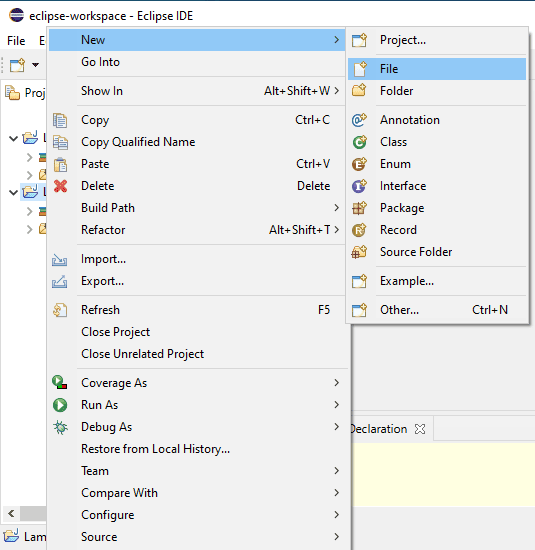Click the Coverage As icon
Viewport: 535px width, 550px height.
click(x=60, y=382)
